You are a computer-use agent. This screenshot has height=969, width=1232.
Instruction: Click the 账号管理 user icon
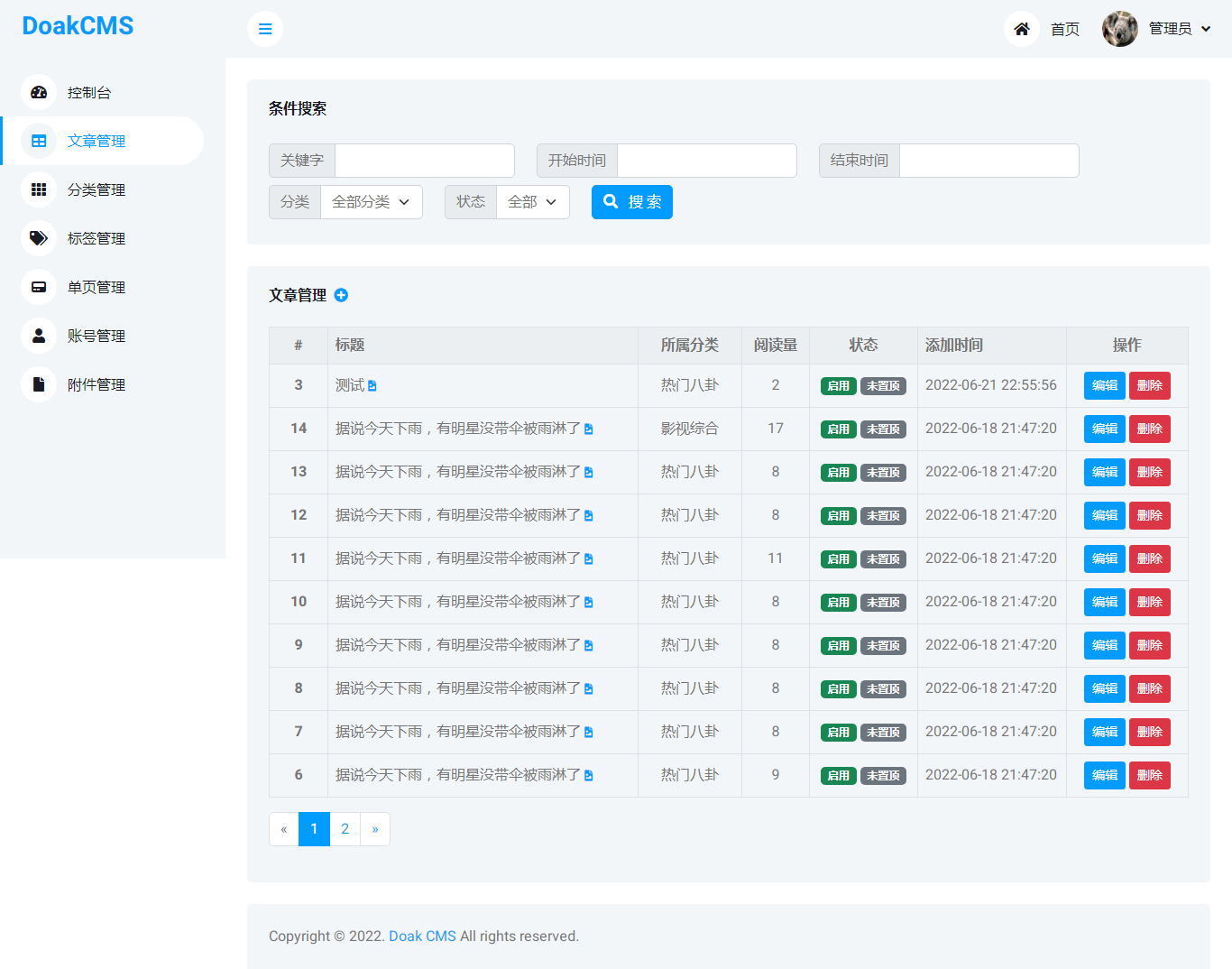39,336
